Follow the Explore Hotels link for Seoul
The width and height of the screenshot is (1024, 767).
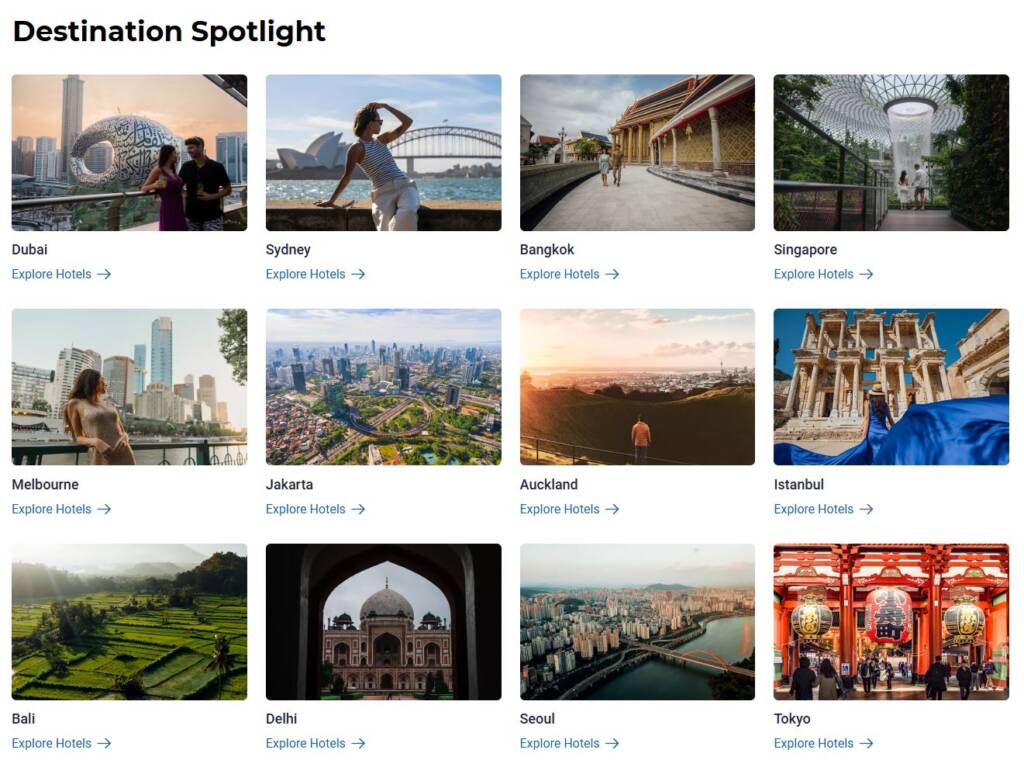coord(560,743)
